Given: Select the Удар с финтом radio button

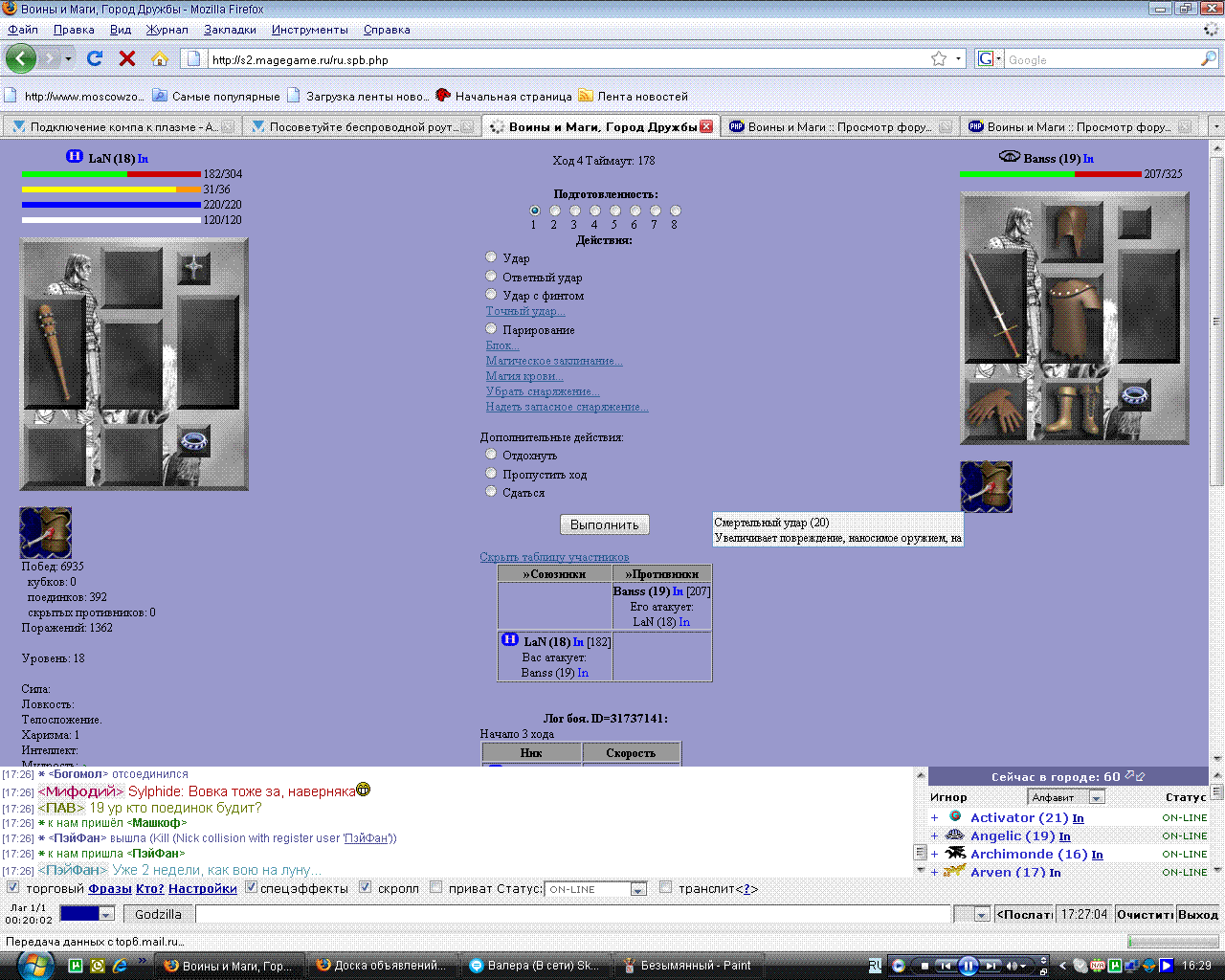Looking at the screenshot, I should click(x=491, y=294).
